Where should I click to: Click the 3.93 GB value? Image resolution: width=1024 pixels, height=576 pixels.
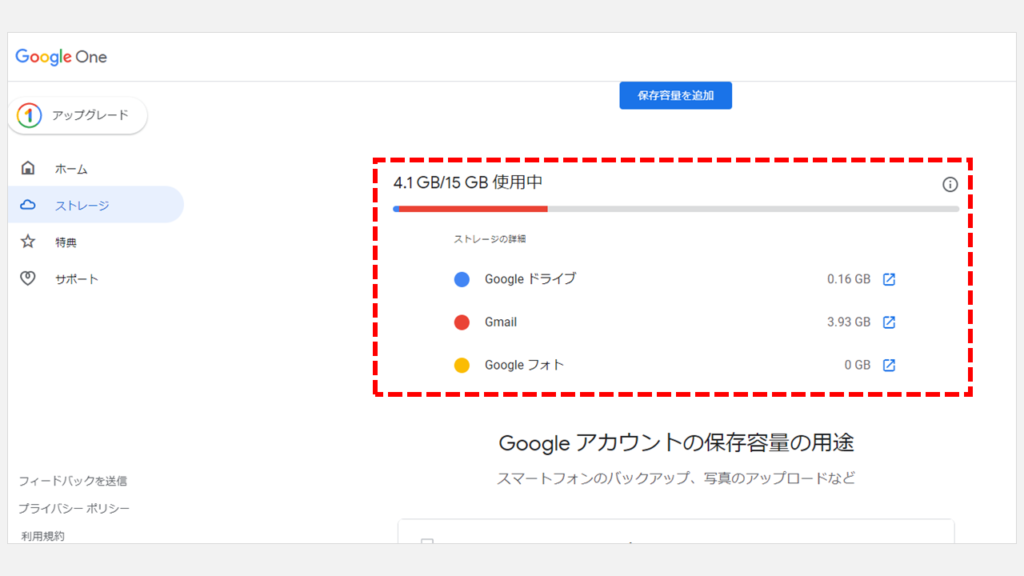[848, 322]
